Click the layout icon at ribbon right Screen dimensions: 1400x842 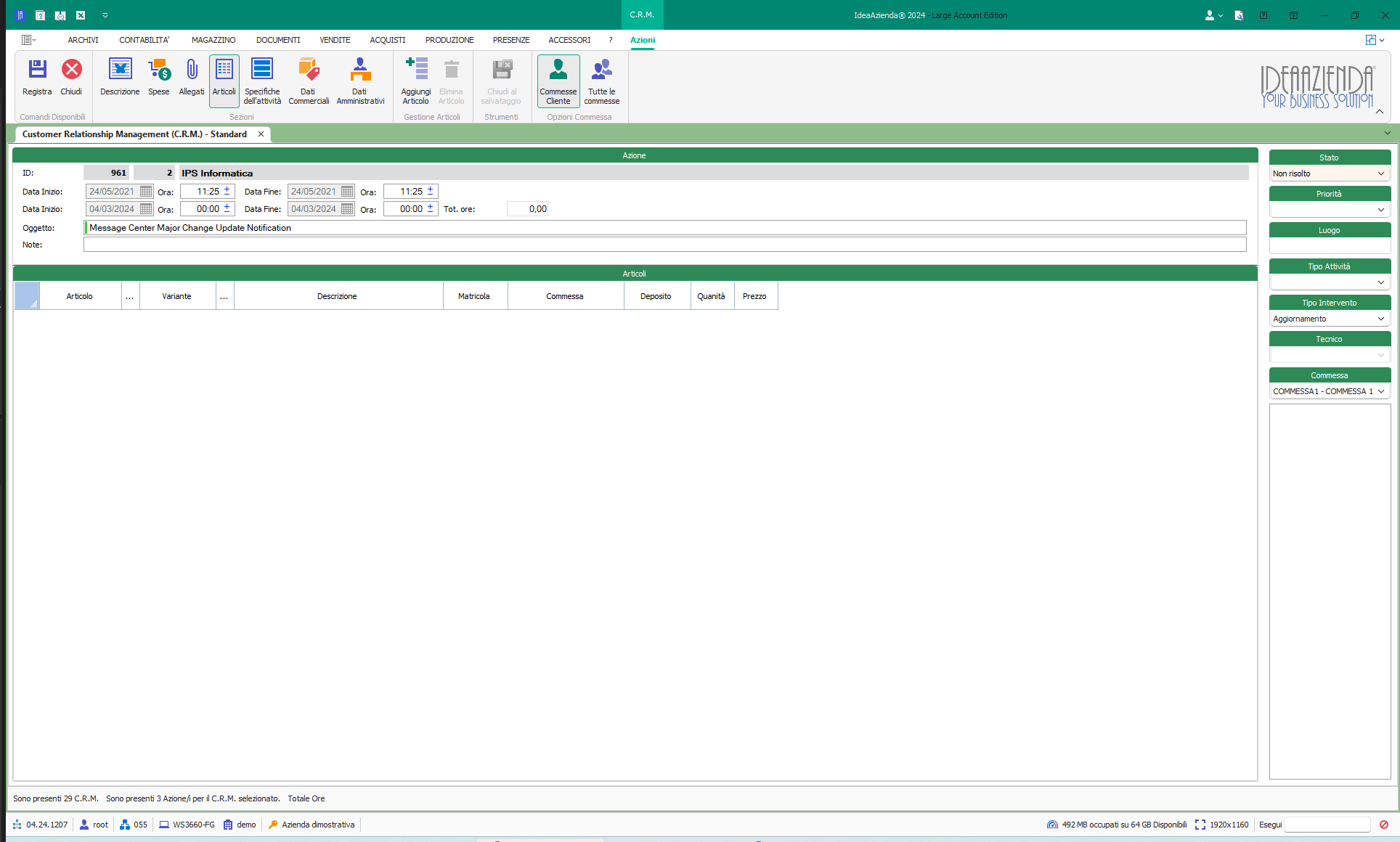pos(1371,40)
